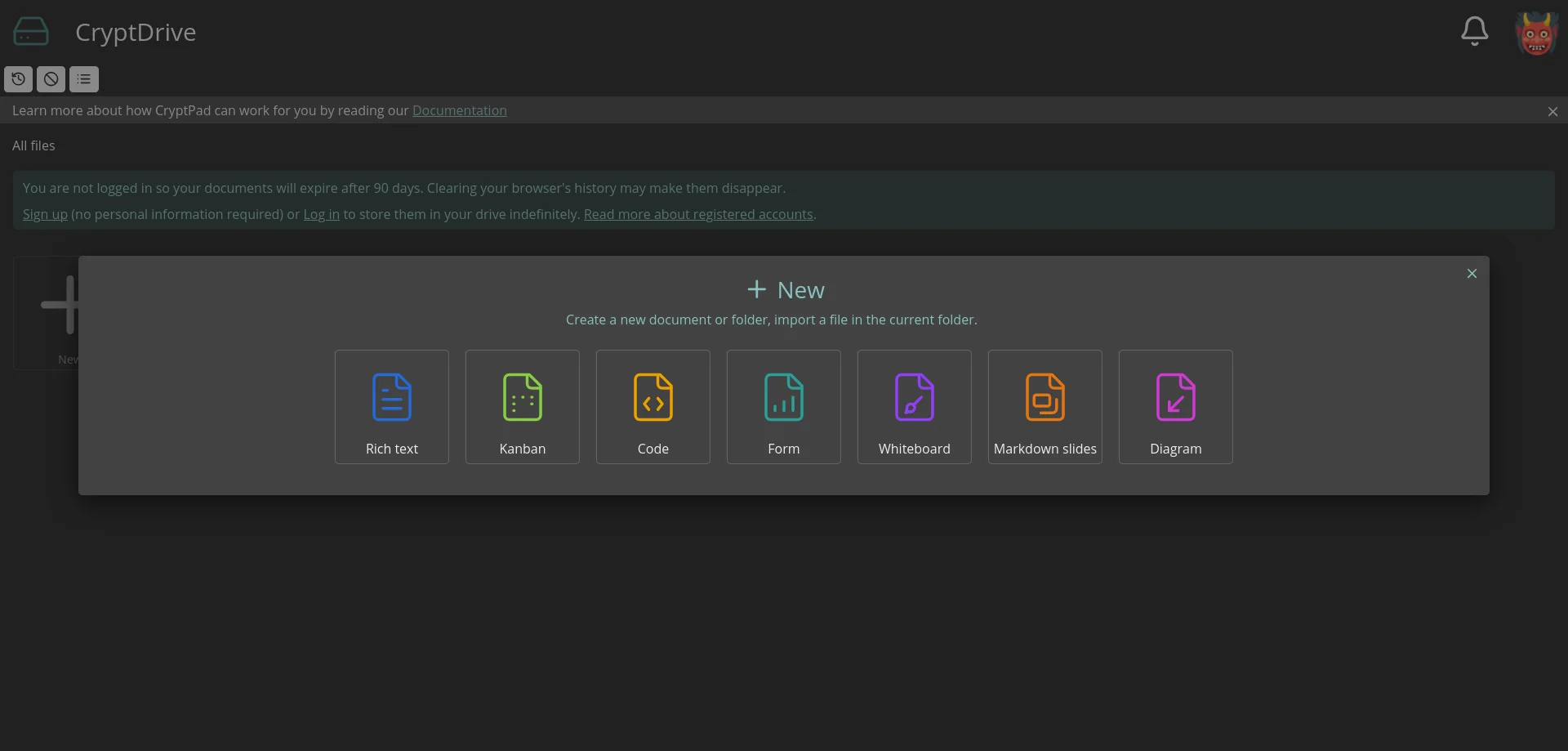Create a new Kanban board
1568x751 pixels.
pyautogui.click(x=522, y=407)
